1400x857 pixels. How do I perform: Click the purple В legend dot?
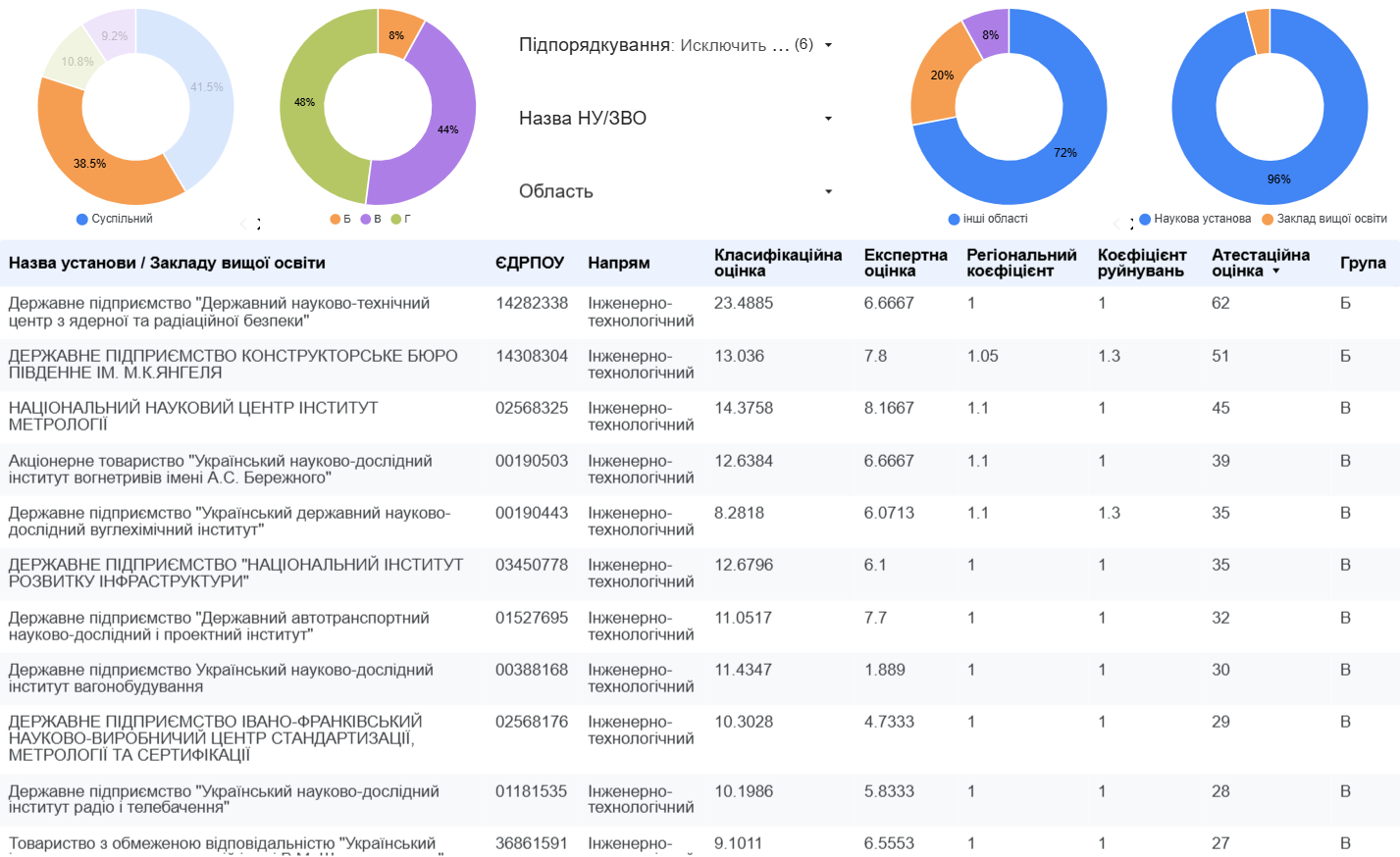(x=366, y=220)
